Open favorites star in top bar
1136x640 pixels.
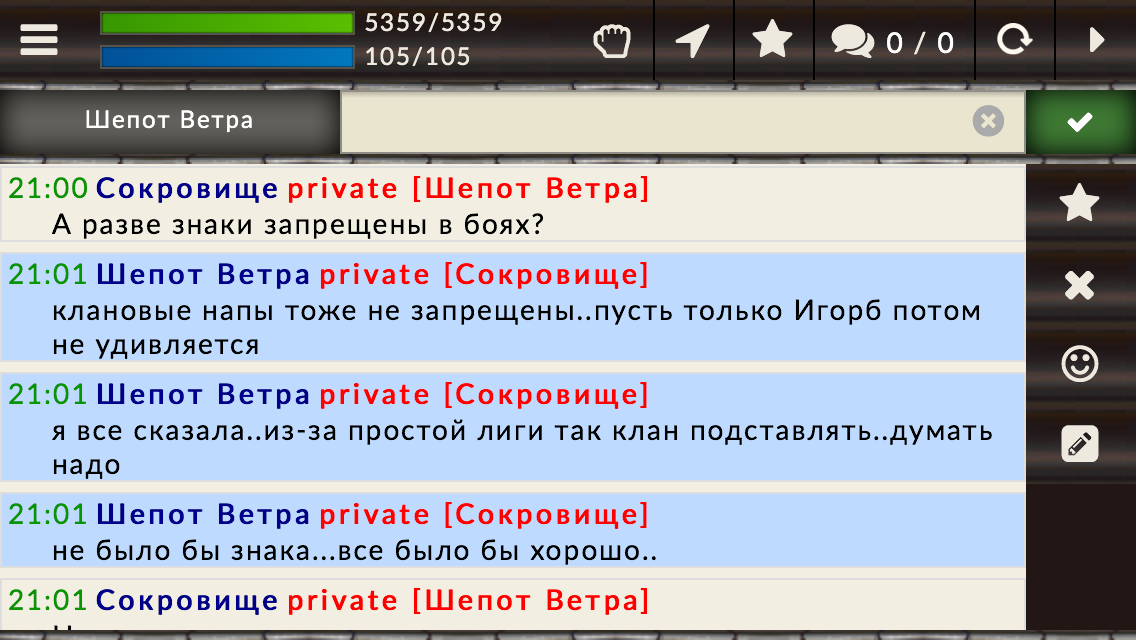coord(772,39)
